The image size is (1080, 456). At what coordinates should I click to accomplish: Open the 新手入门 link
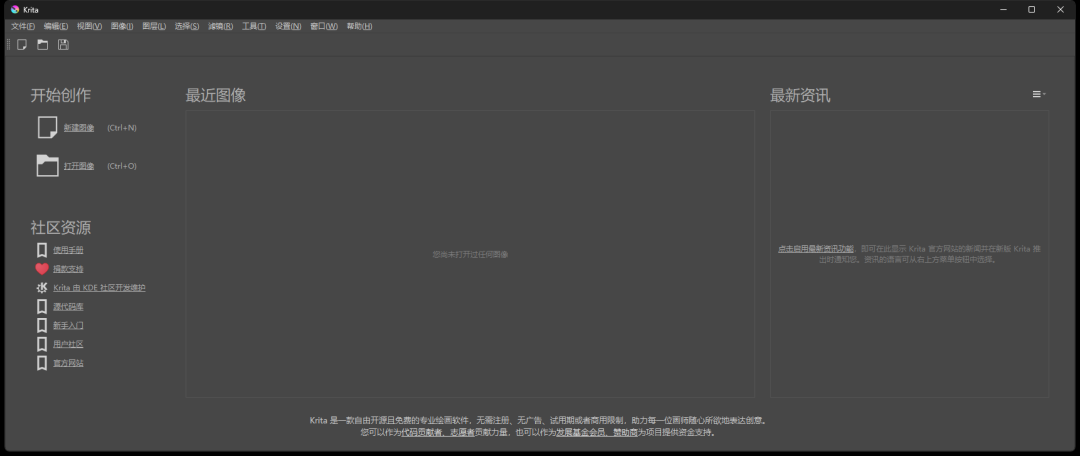[x=68, y=325]
